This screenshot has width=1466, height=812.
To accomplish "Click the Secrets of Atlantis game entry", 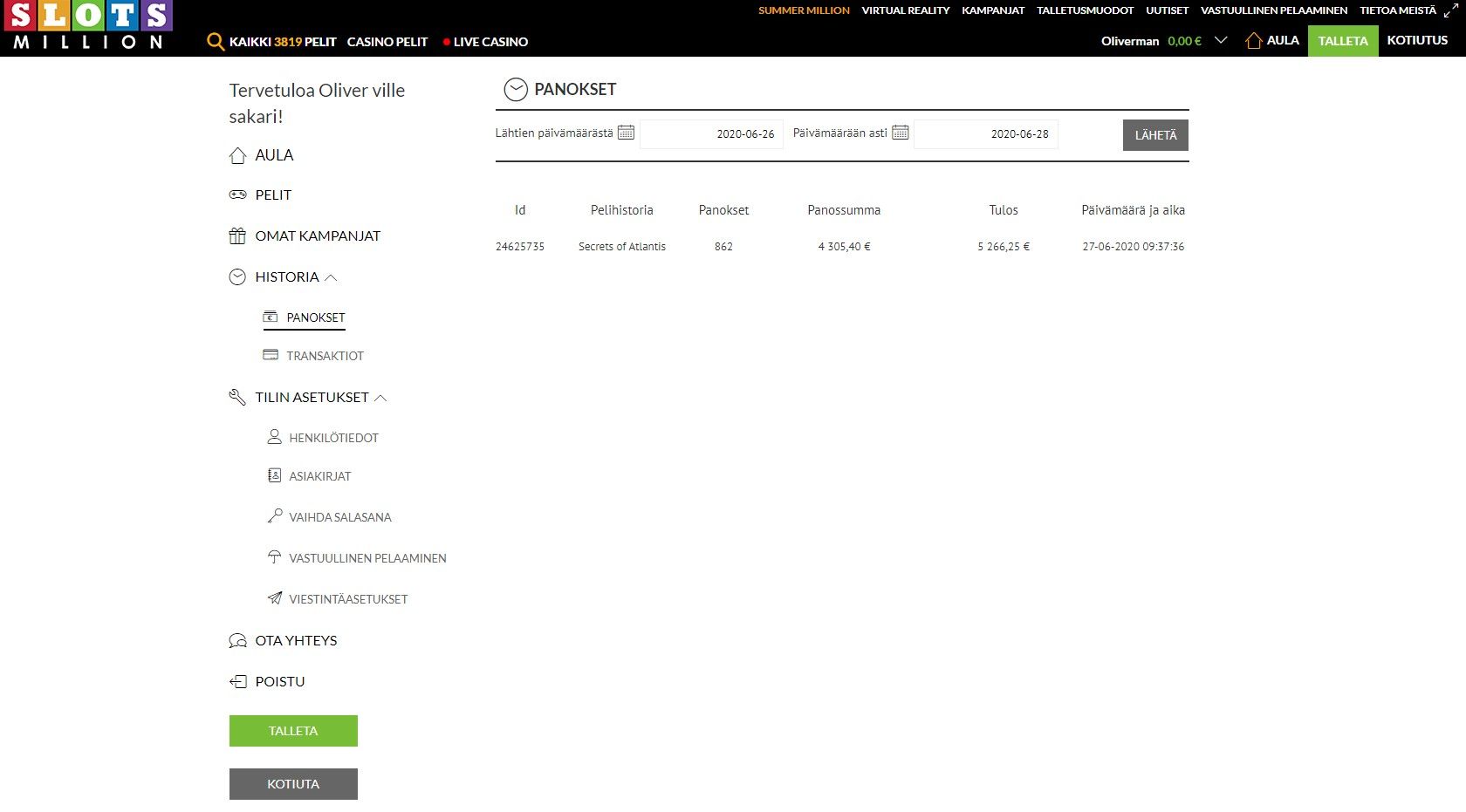I will coord(622,247).
